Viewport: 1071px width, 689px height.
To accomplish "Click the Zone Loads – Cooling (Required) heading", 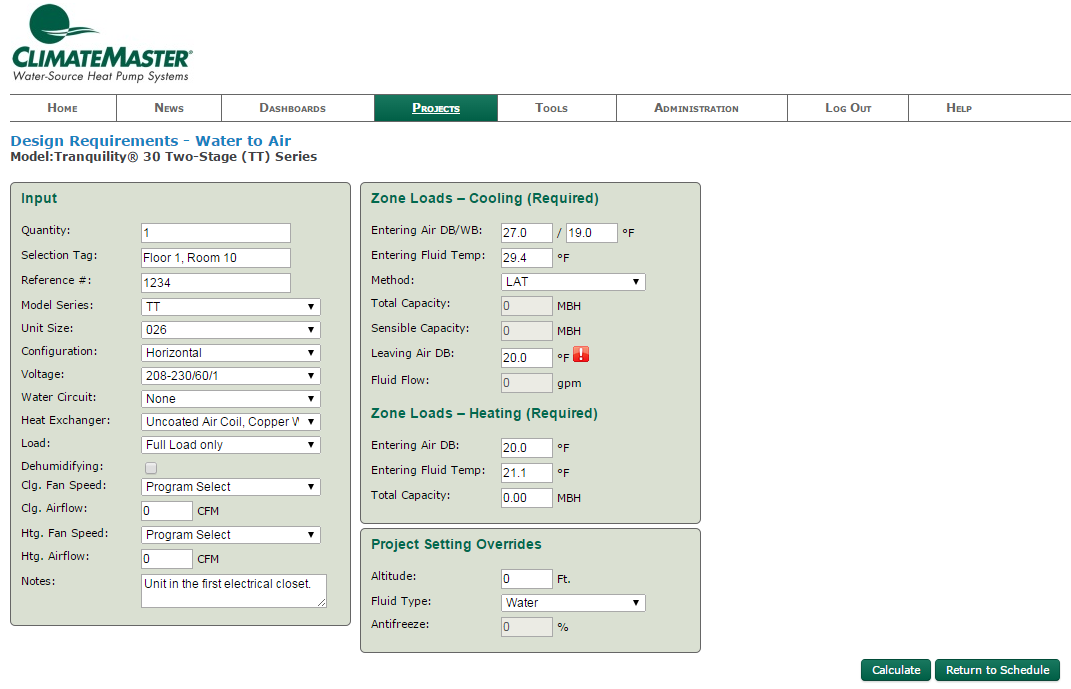I will (x=484, y=198).
